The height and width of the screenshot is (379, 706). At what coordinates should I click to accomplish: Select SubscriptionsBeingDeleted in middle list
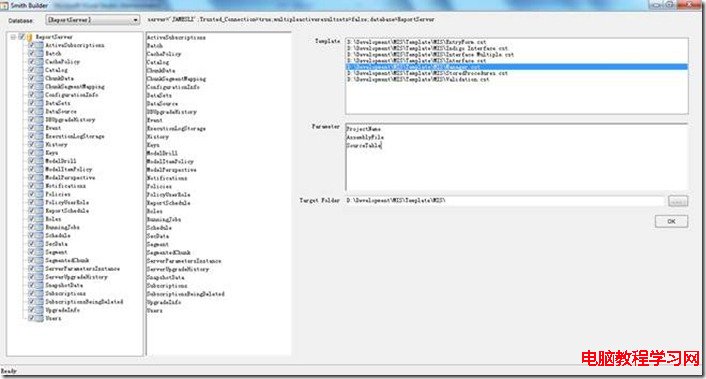[186, 294]
